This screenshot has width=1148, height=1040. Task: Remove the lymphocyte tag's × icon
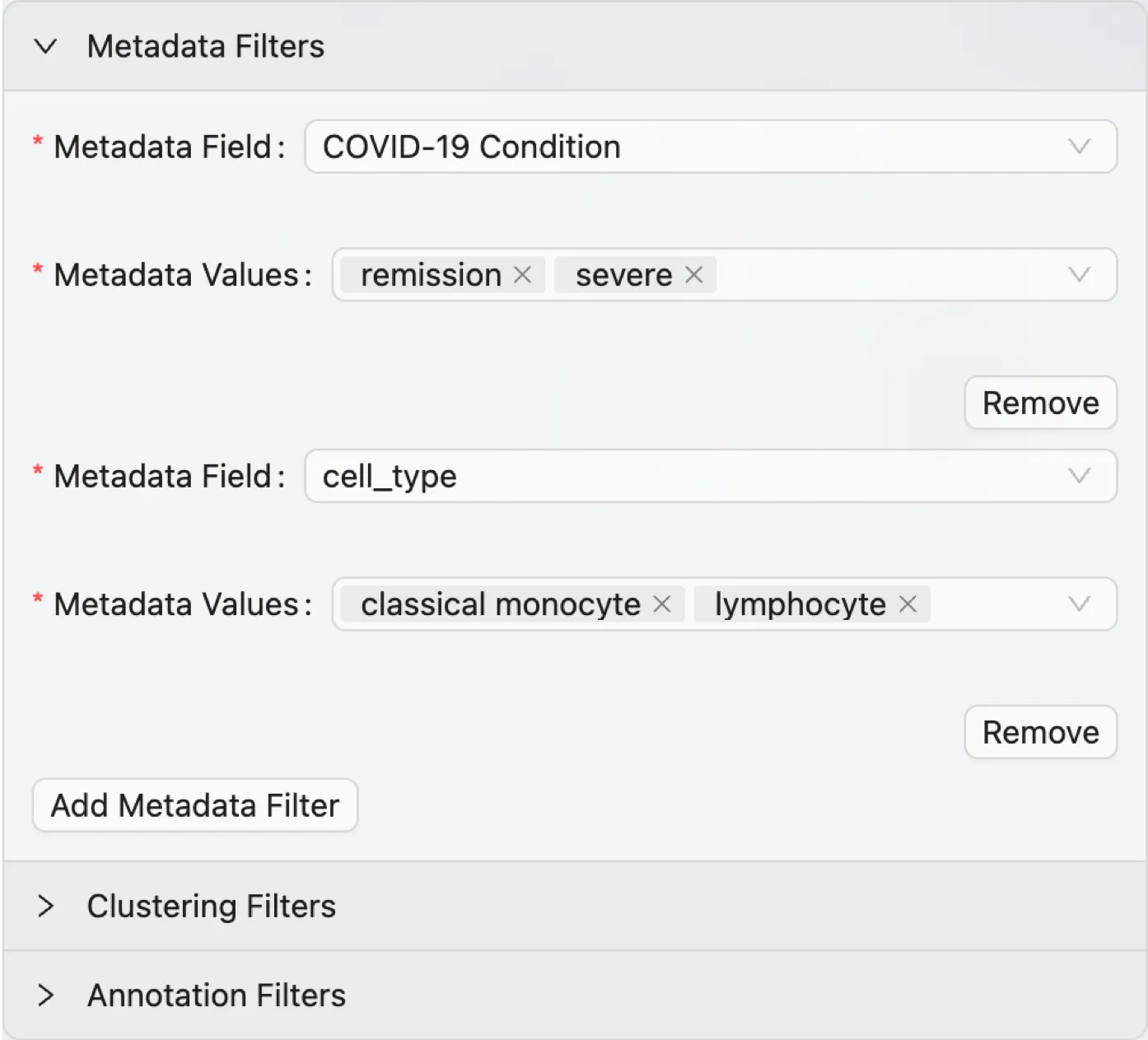pyautogui.click(x=907, y=604)
